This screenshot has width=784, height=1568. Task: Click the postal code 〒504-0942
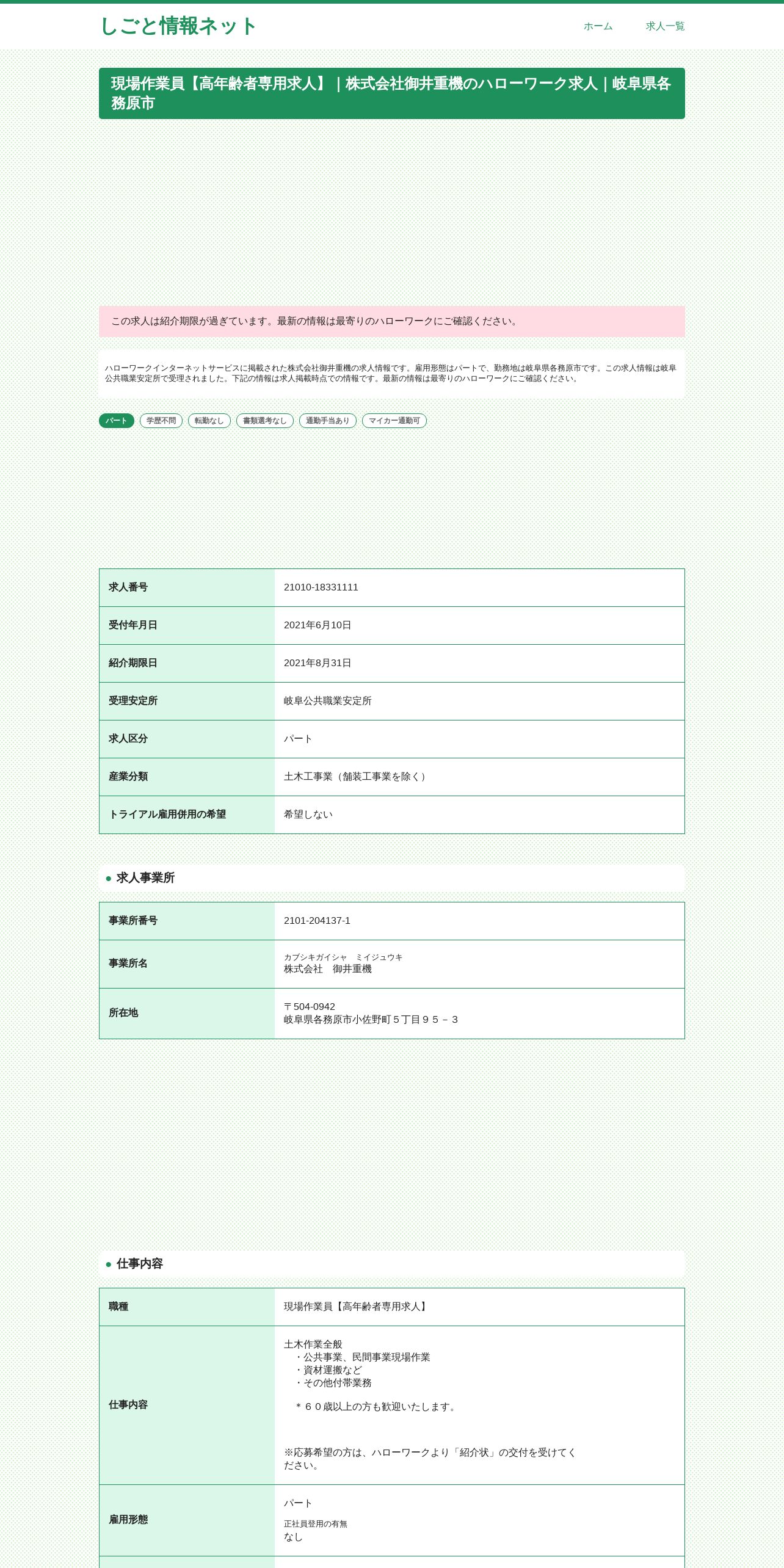(x=310, y=1007)
